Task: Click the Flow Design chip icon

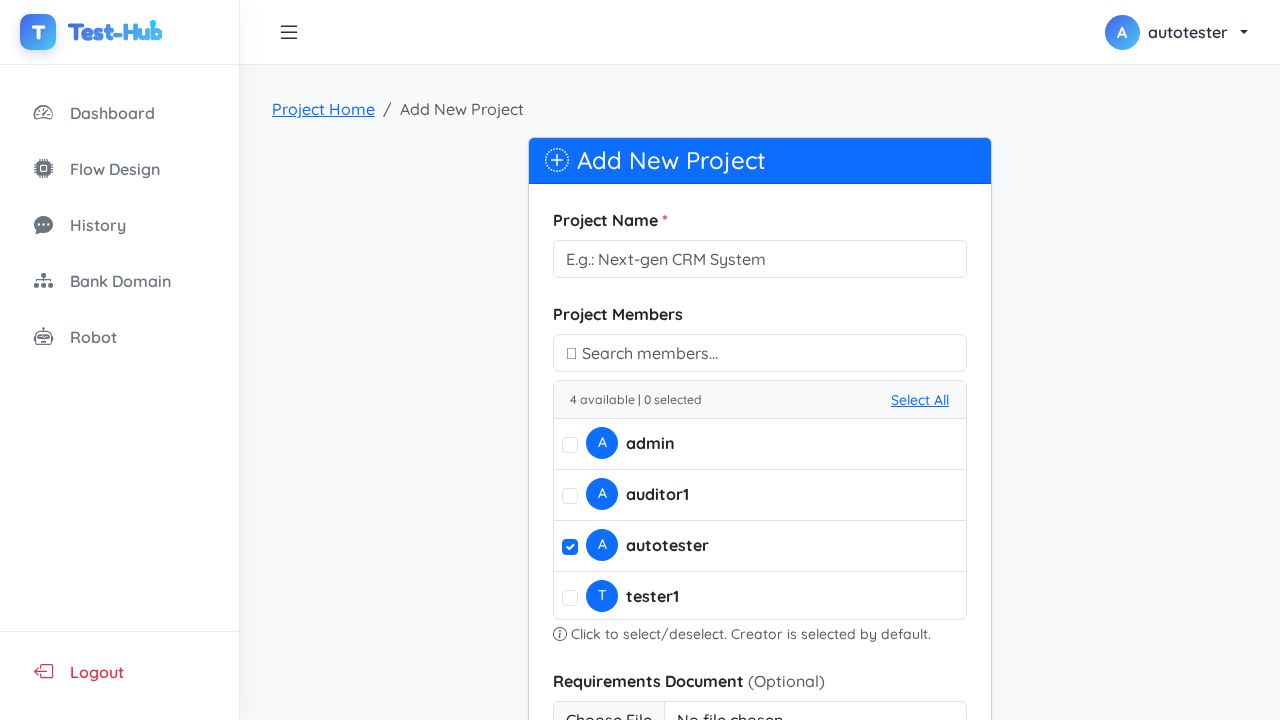Action: (43, 169)
